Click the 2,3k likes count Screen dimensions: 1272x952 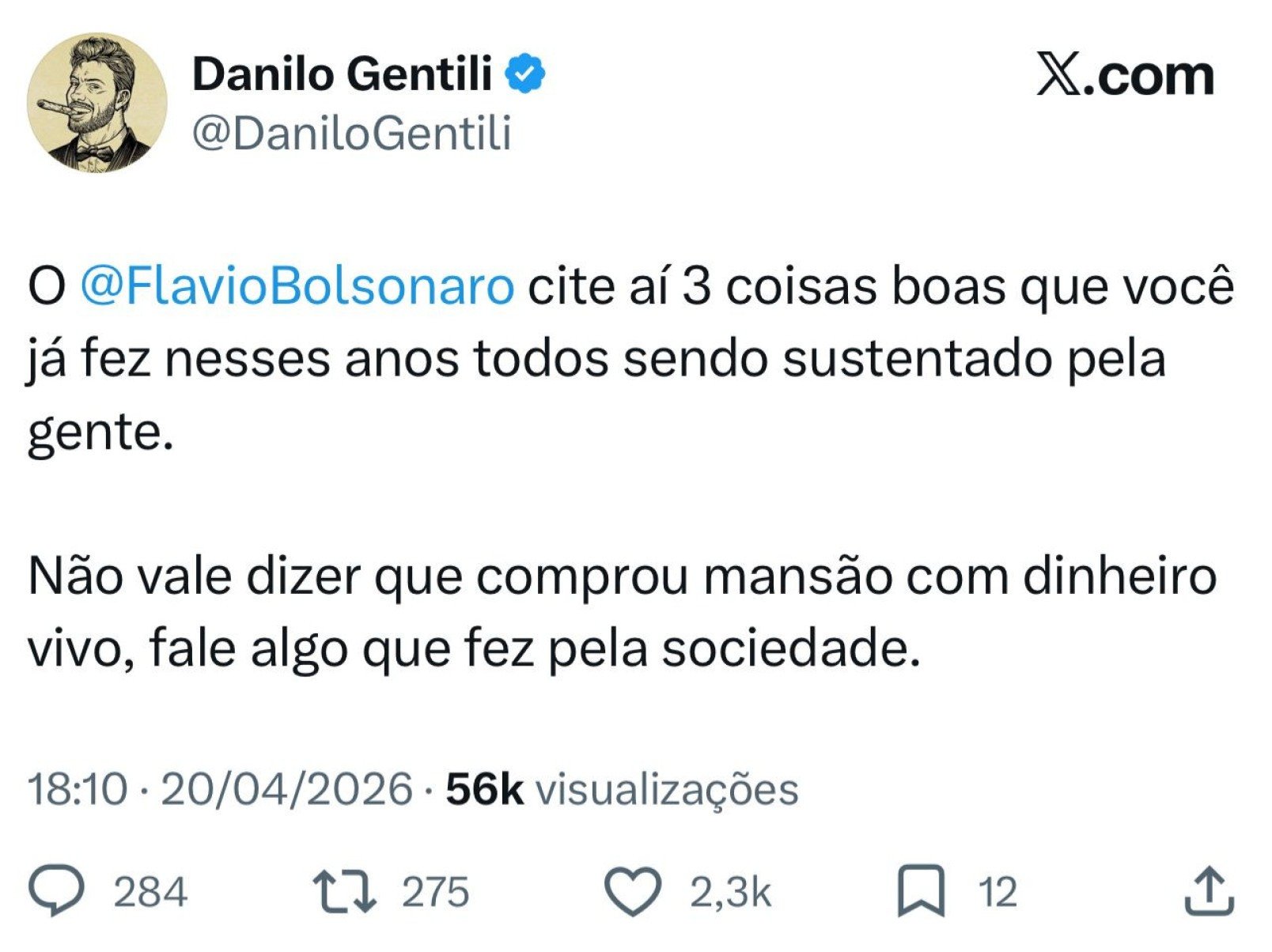coord(729,893)
